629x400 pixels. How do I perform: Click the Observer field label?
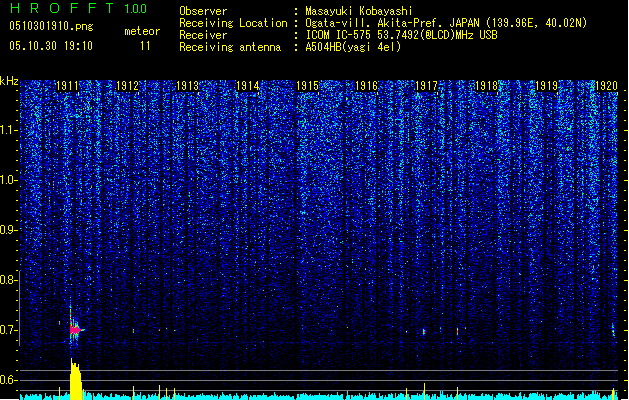coord(203,11)
